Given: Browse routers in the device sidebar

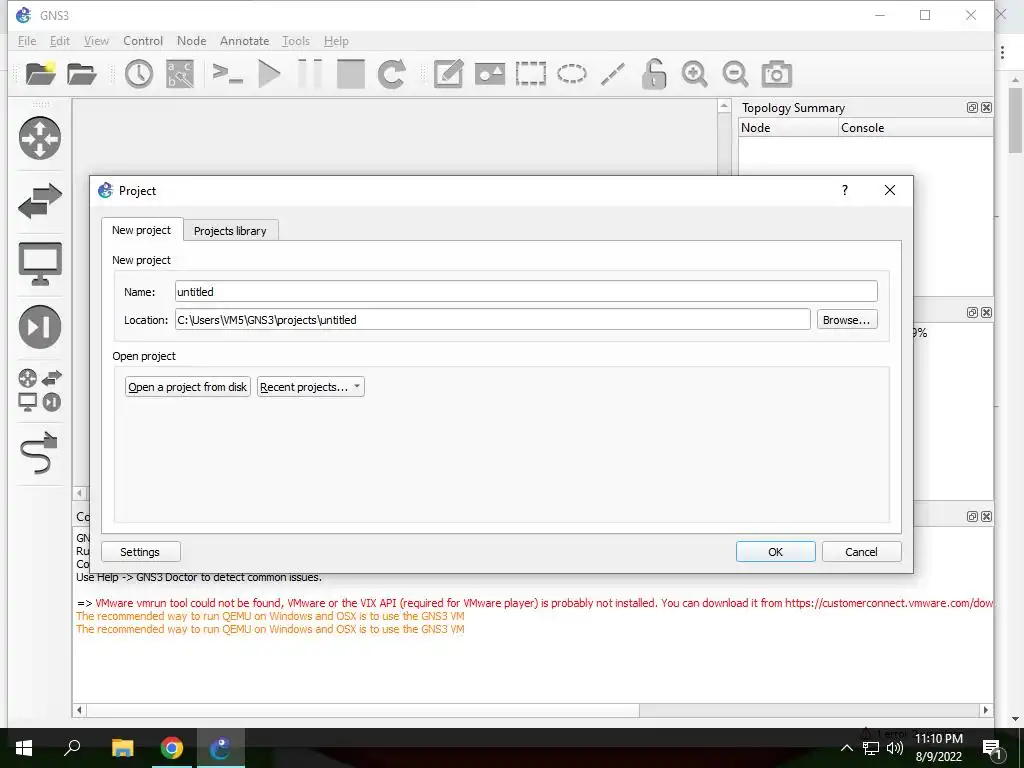Looking at the screenshot, I should click(40, 138).
